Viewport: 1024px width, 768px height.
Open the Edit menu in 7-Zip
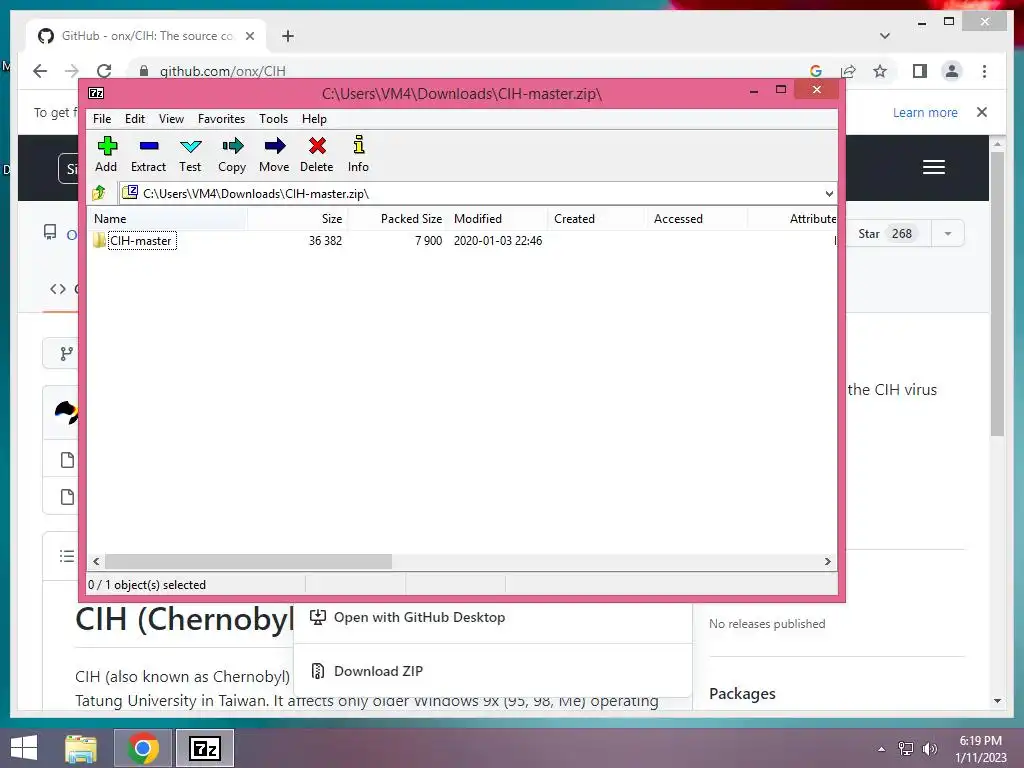pyautogui.click(x=135, y=119)
